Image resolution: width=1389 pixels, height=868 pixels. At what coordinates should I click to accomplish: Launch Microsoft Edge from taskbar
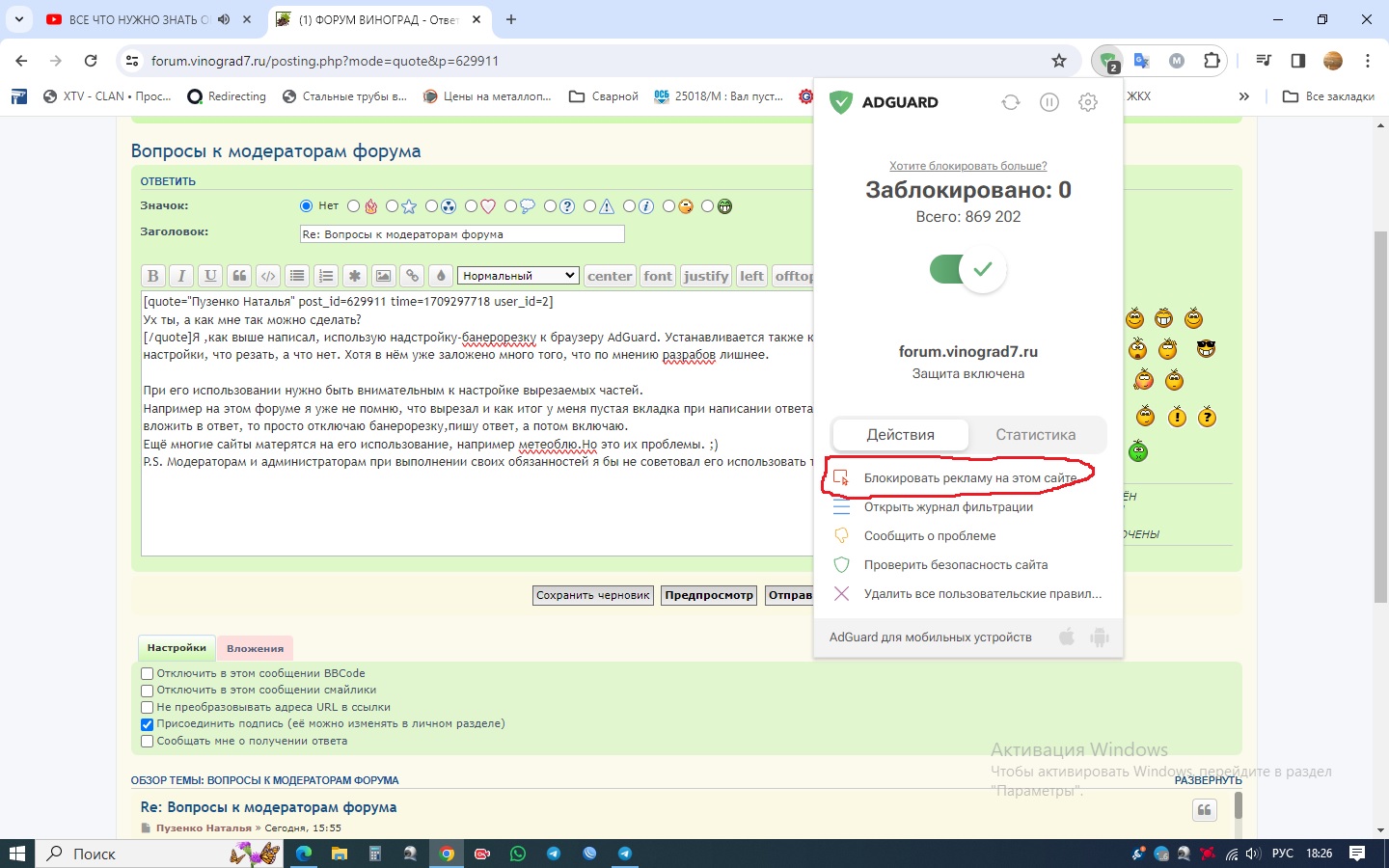(x=304, y=854)
